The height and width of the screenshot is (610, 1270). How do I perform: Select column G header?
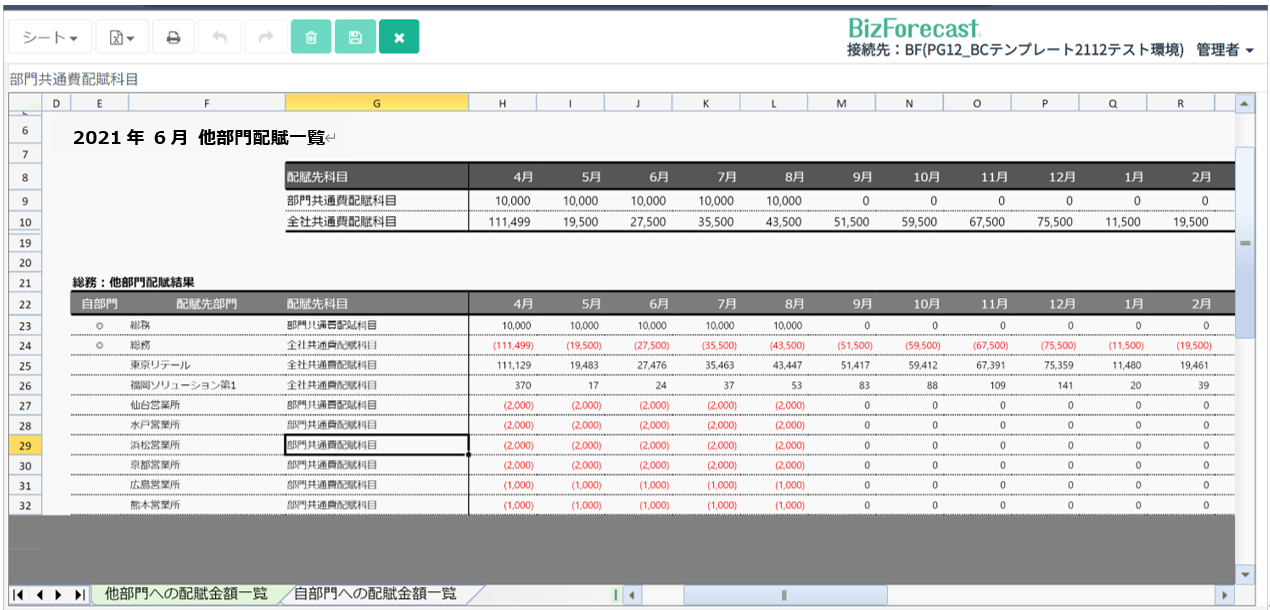376,103
